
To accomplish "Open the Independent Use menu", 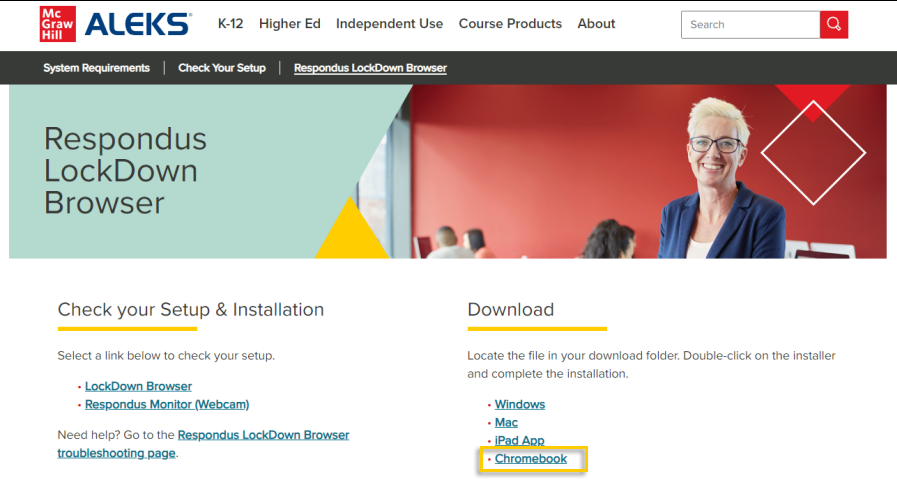I will pyautogui.click(x=389, y=24).
